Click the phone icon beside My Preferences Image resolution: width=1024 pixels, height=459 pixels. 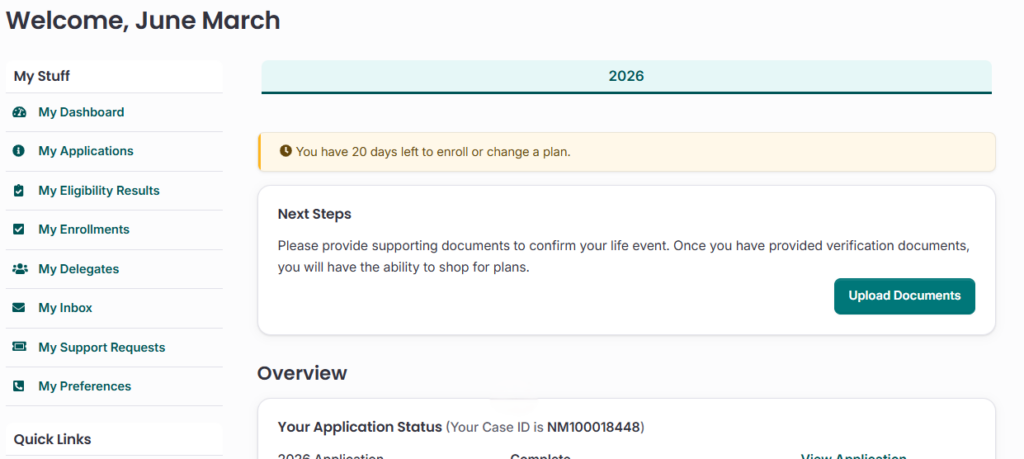pos(19,386)
